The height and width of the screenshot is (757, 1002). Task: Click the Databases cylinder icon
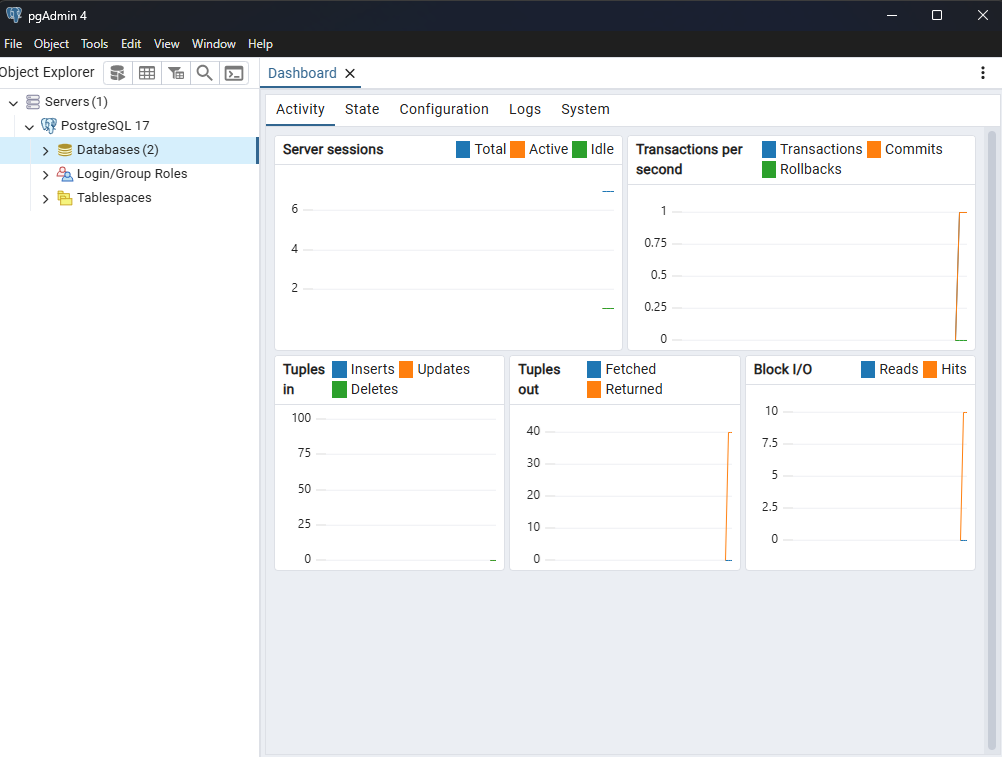[x=65, y=150]
